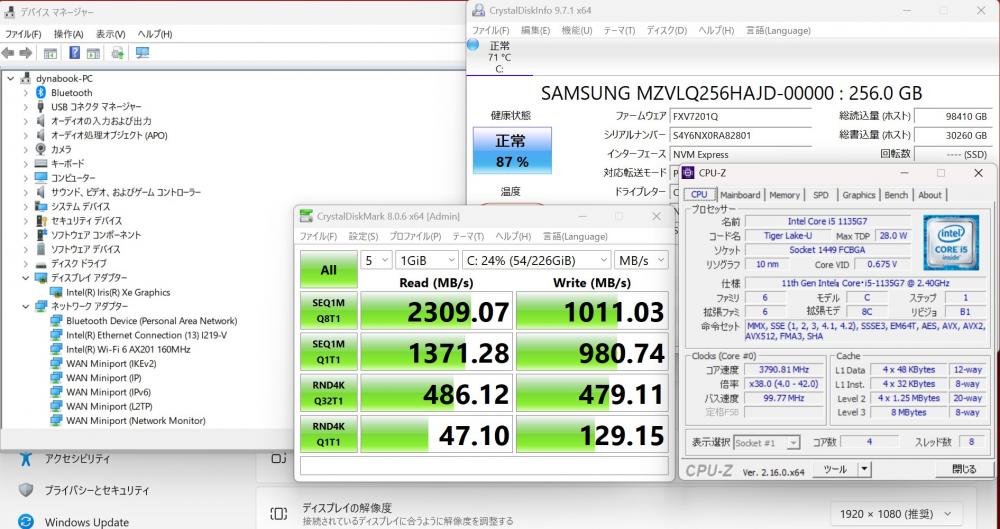Select Bluetooth Device (Personal Area Network)
This screenshot has width=1000, height=529.
pos(151,321)
